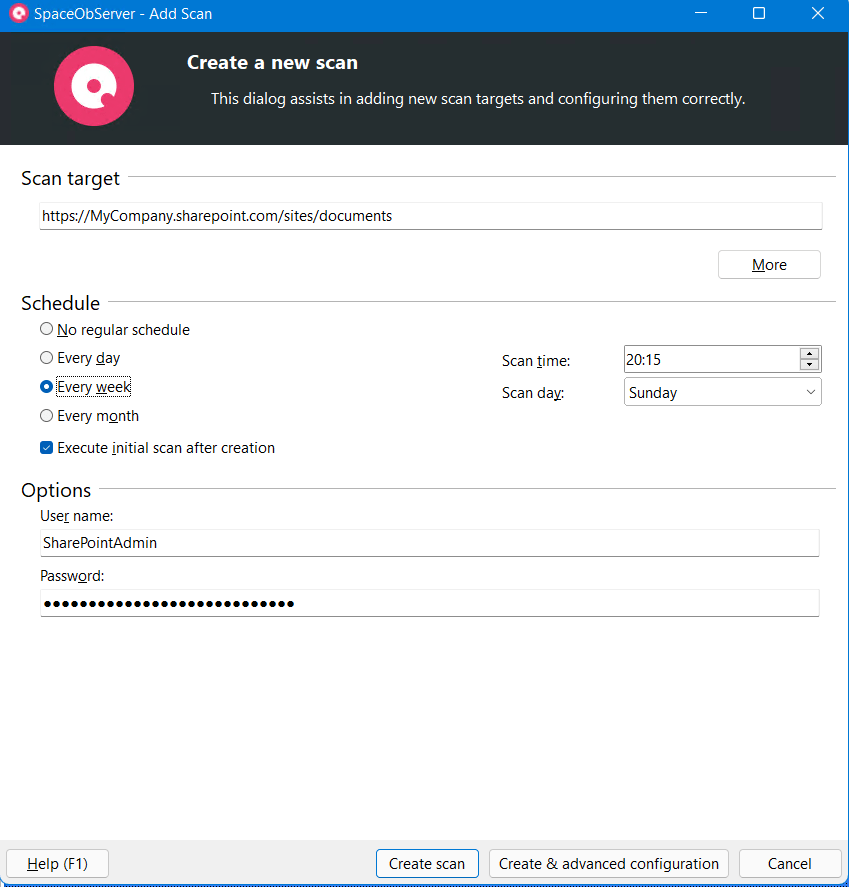Click the 'Schedule' section heading
Screen dimensions: 849x887
pos(61,303)
